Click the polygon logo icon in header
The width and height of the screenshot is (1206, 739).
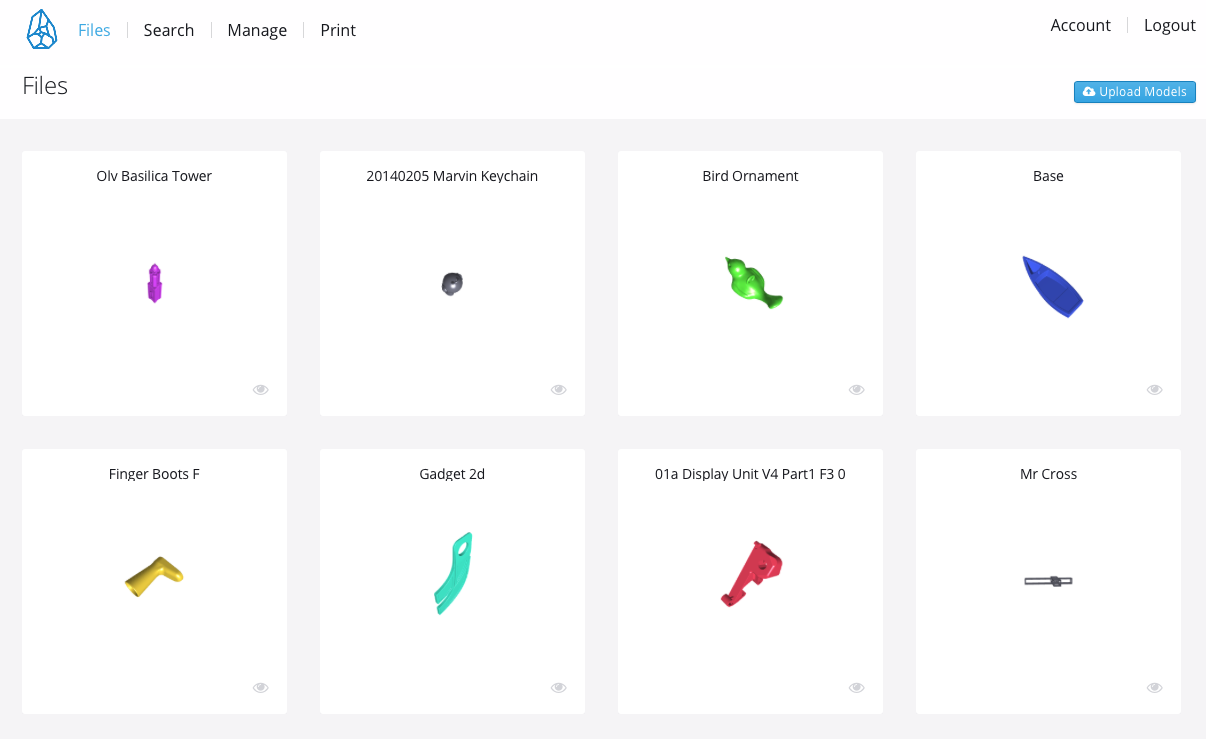tap(41, 30)
